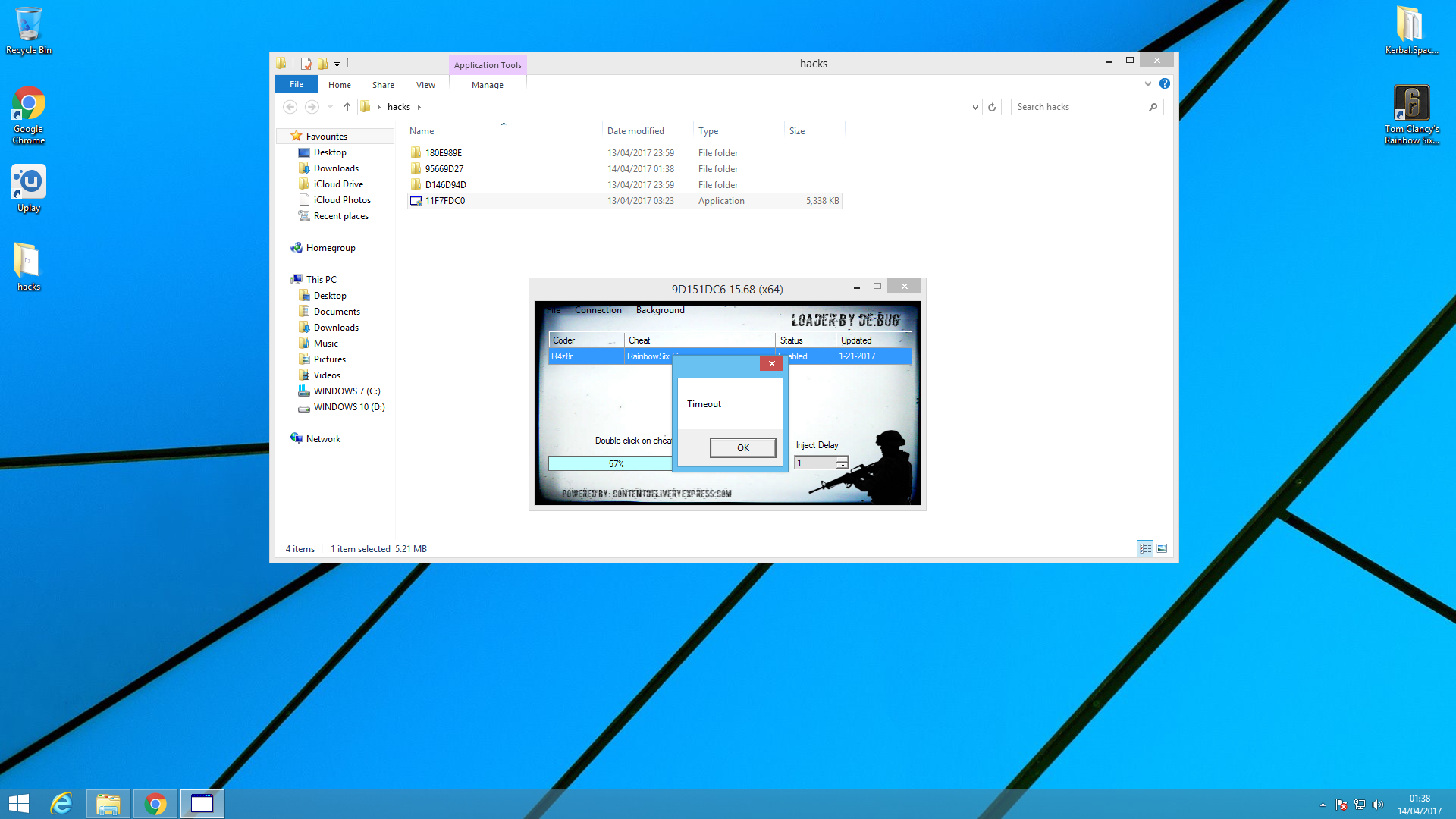This screenshot has width=1456, height=819.
Task: Click the Search hacks input box
Action: (1080, 107)
